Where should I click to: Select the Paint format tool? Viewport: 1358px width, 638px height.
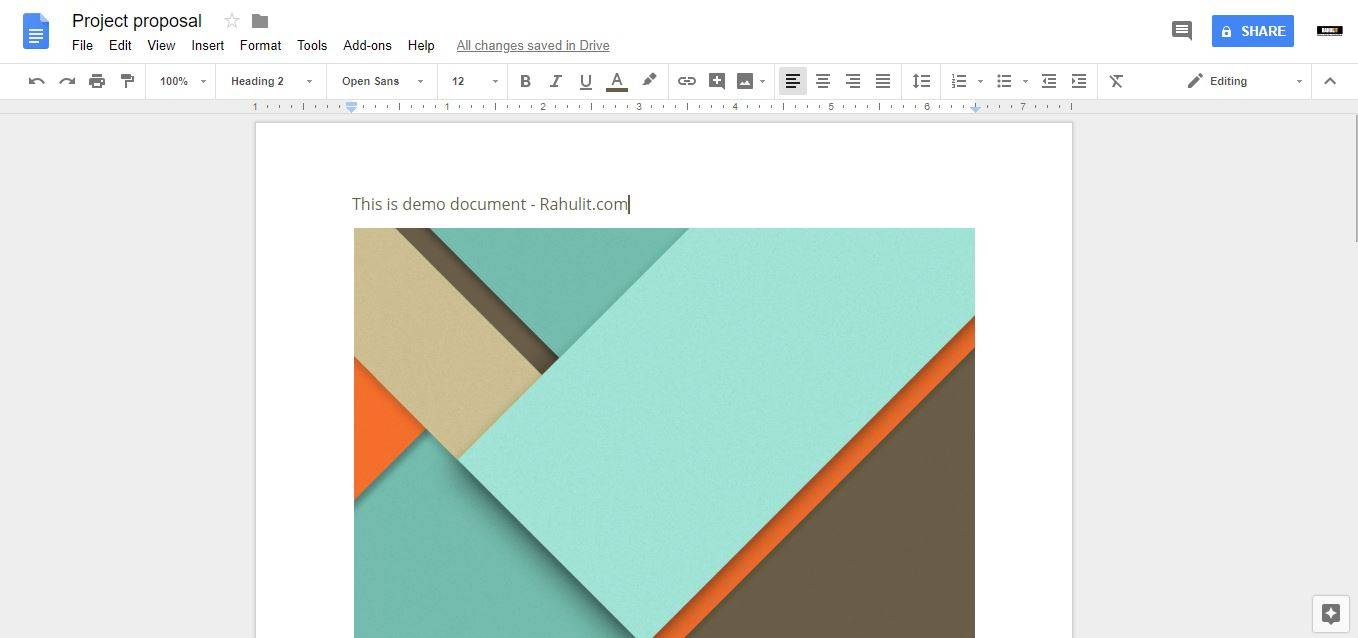[127, 81]
